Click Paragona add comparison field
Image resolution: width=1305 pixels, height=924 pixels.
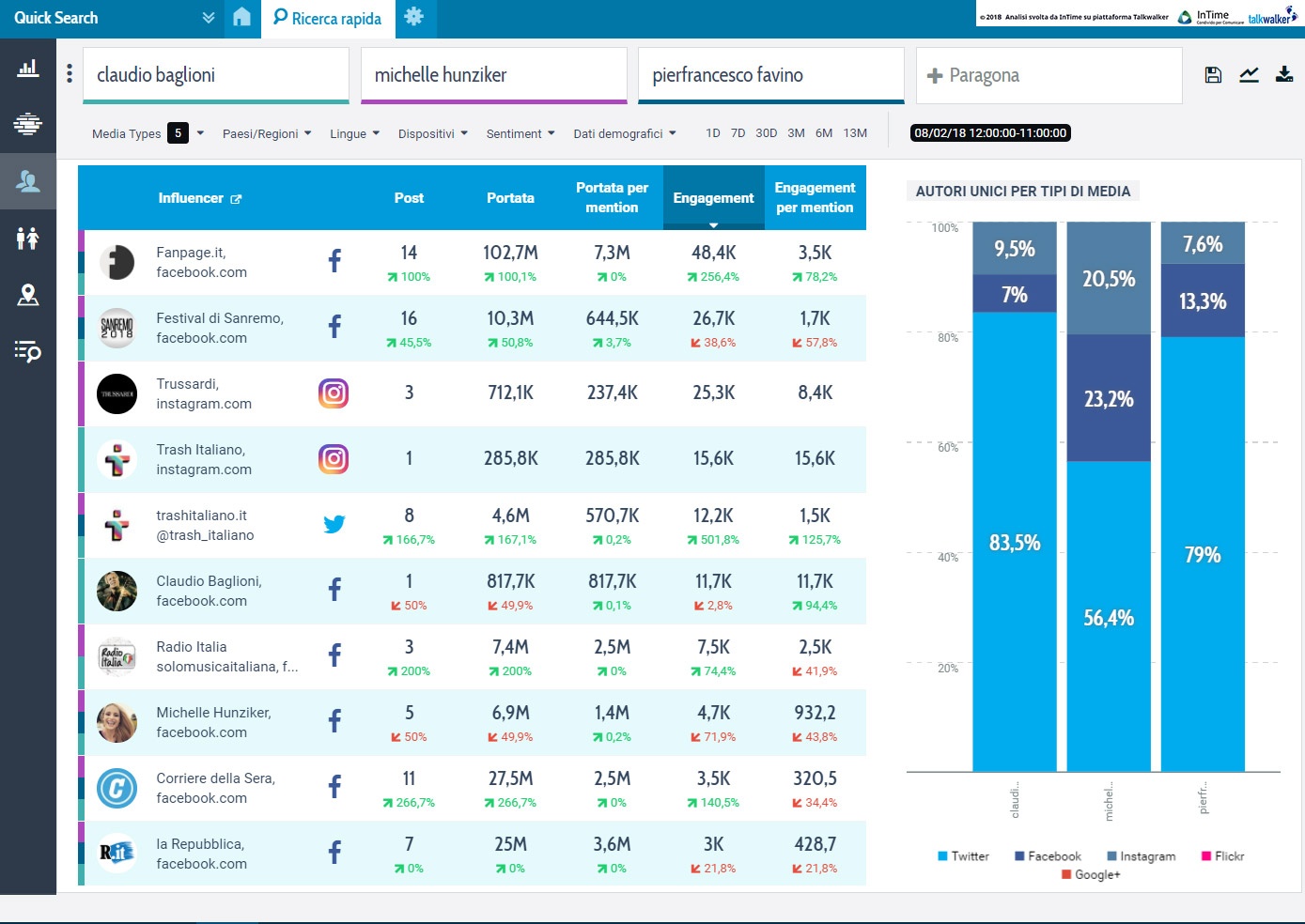click(x=1049, y=75)
